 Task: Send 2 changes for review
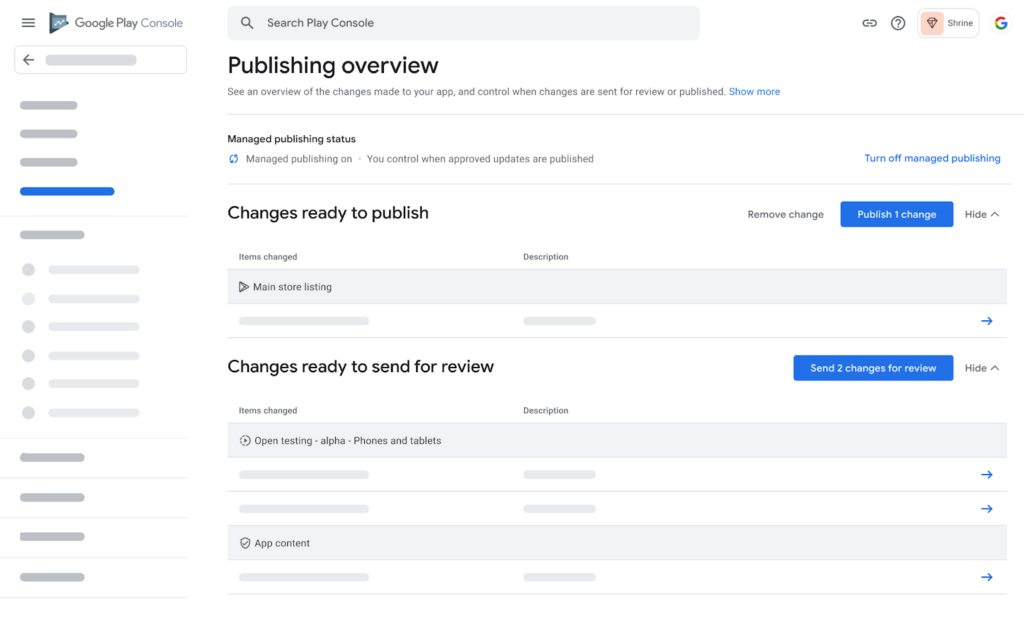pos(873,368)
